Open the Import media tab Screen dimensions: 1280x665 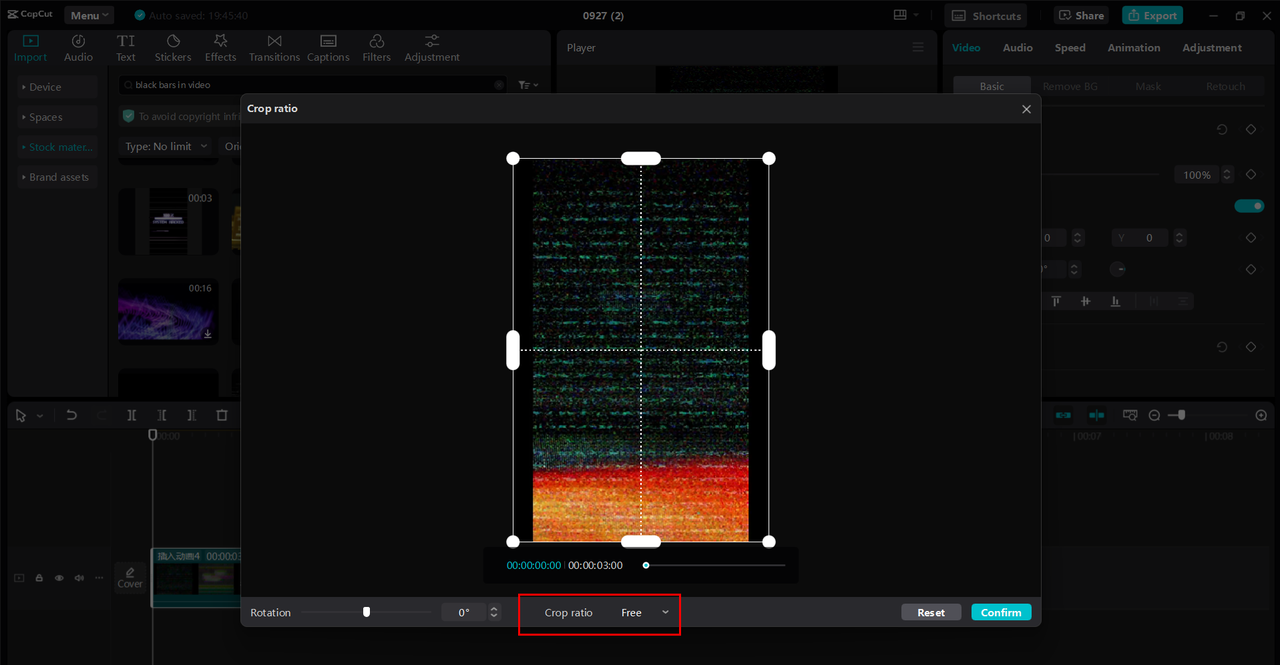click(30, 48)
